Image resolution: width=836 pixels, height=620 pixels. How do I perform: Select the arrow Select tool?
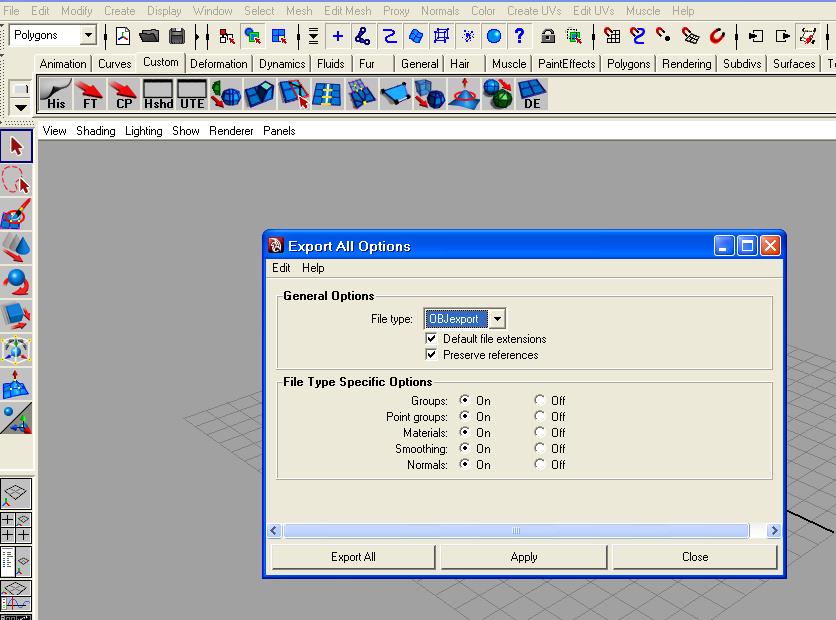(x=17, y=146)
